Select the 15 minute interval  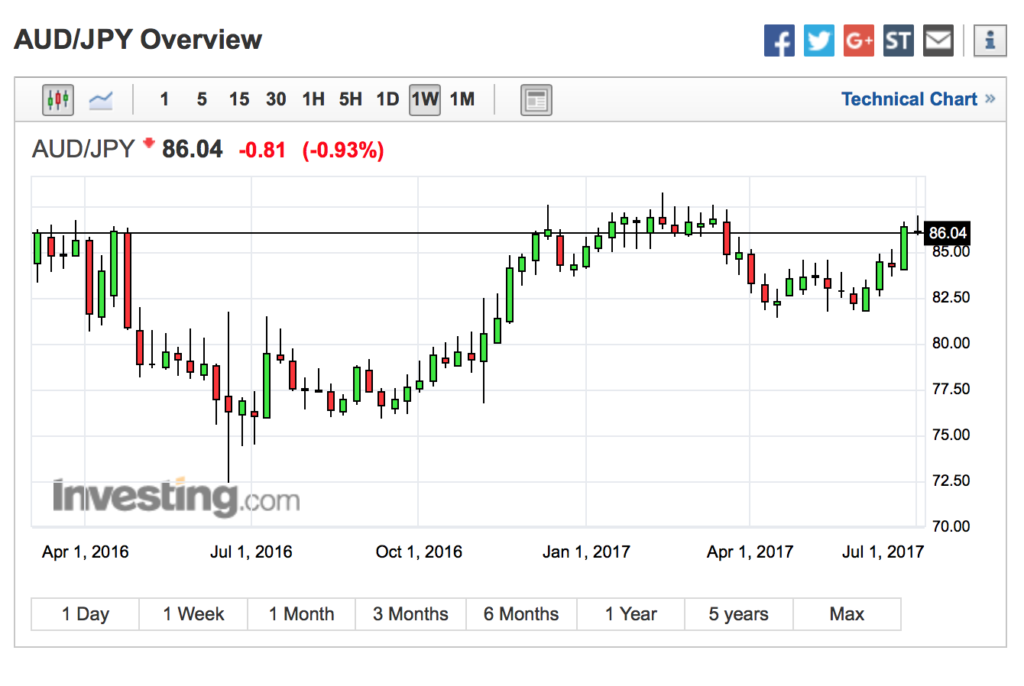[239, 99]
